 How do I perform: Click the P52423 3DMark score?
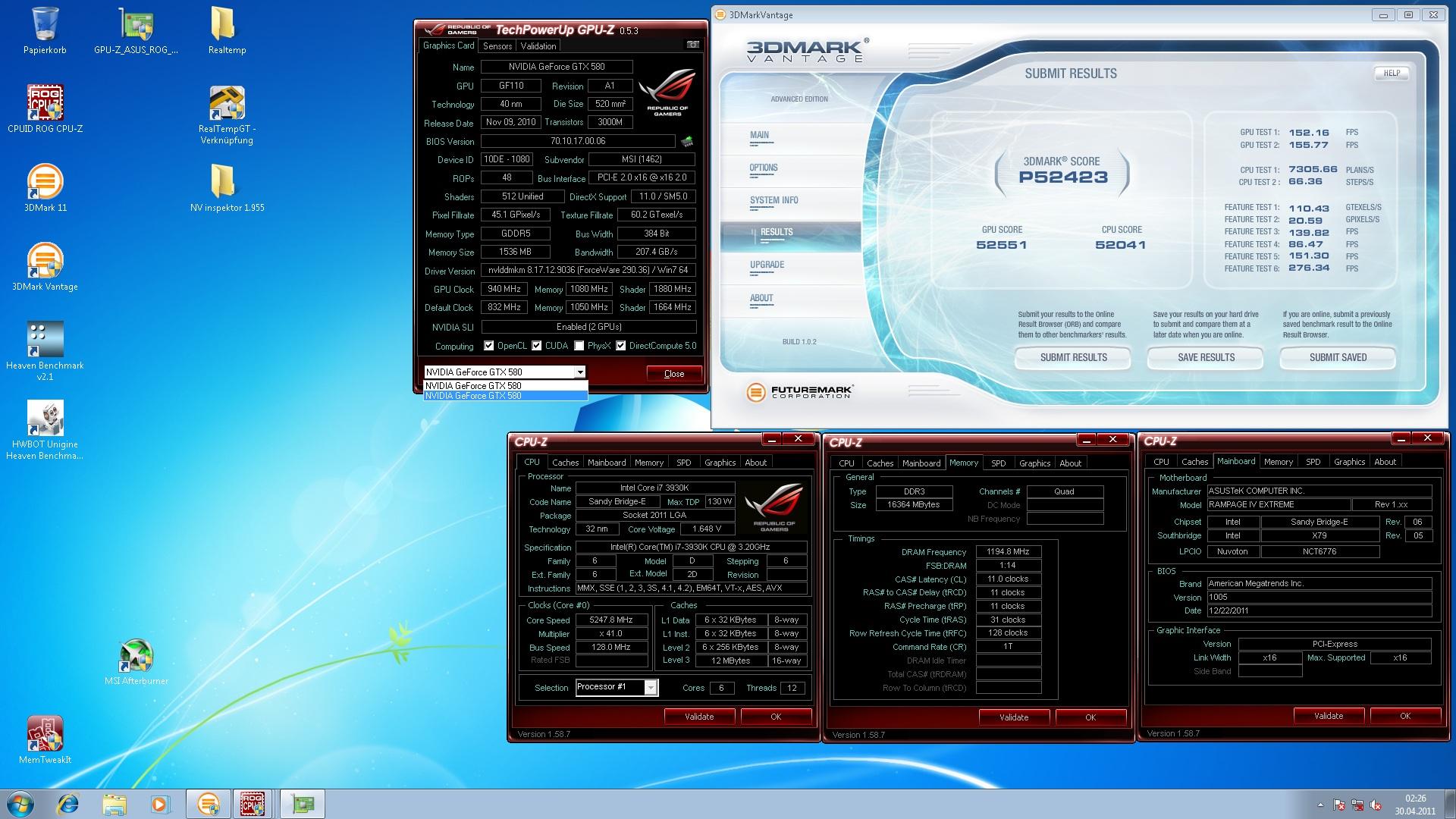pyautogui.click(x=1063, y=177)
